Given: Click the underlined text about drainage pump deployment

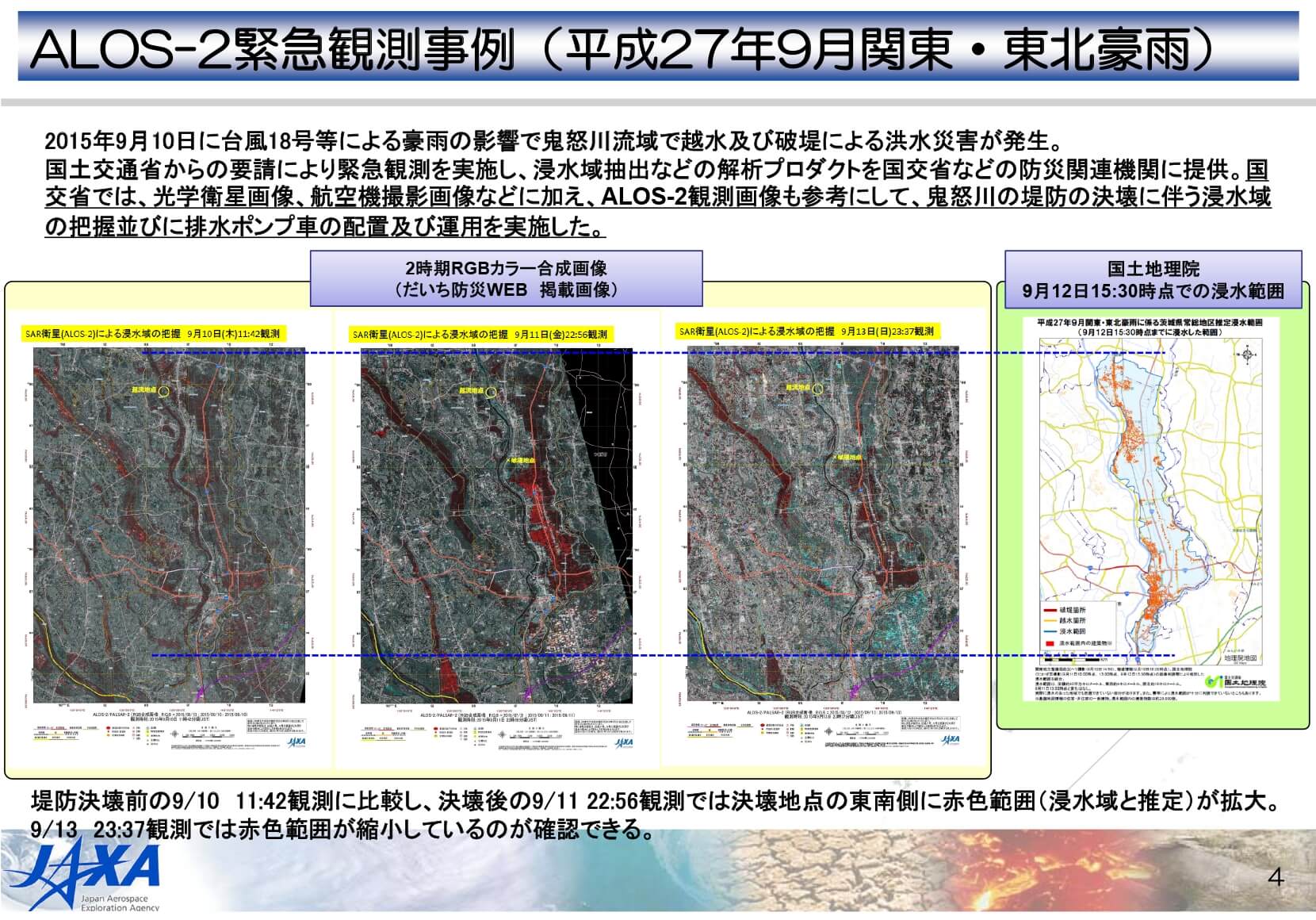Looking at the screenshot, I should click(325, 228).
